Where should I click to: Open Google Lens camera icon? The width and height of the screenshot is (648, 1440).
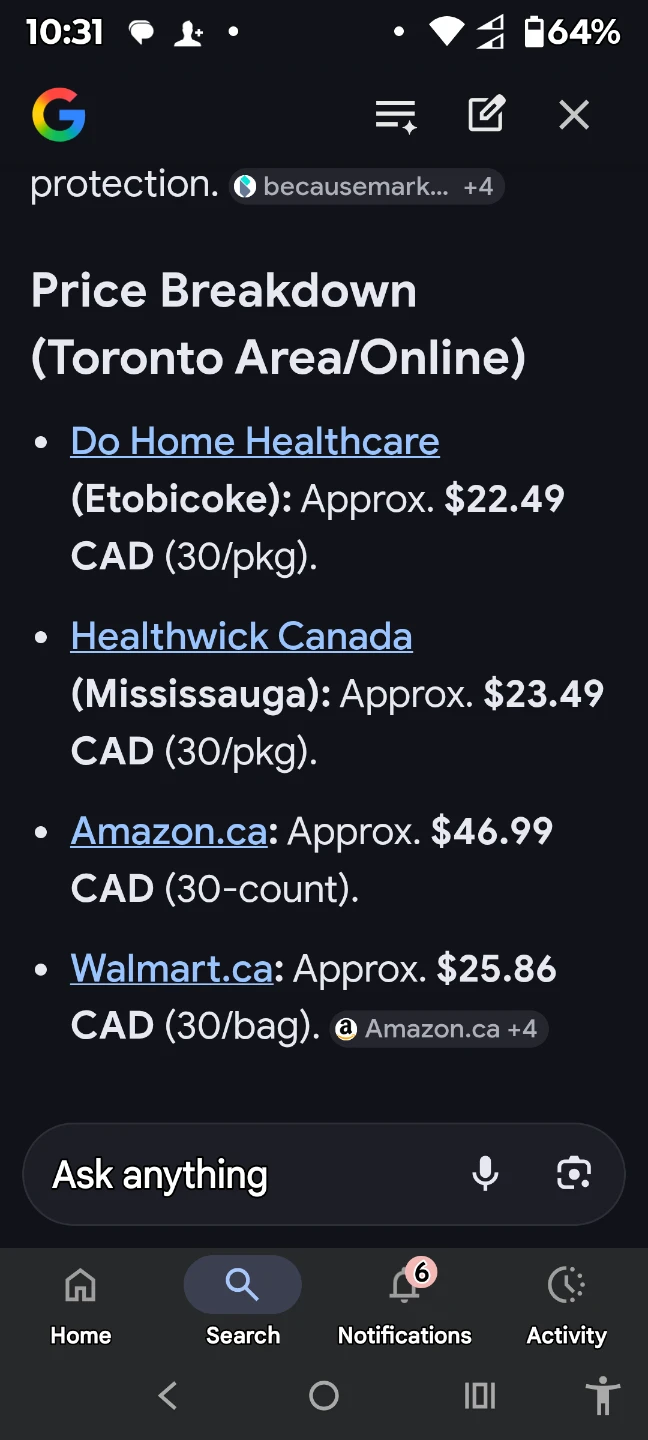[574, 1174]
